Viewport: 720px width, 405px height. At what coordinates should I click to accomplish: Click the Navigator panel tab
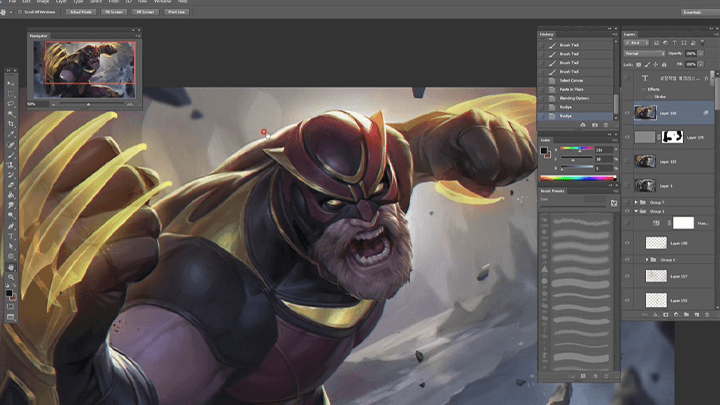[x=39, y=36]
